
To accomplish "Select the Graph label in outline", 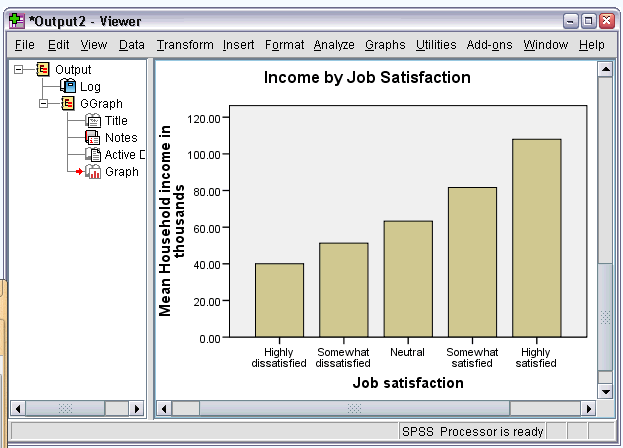I will coord(122,172).
